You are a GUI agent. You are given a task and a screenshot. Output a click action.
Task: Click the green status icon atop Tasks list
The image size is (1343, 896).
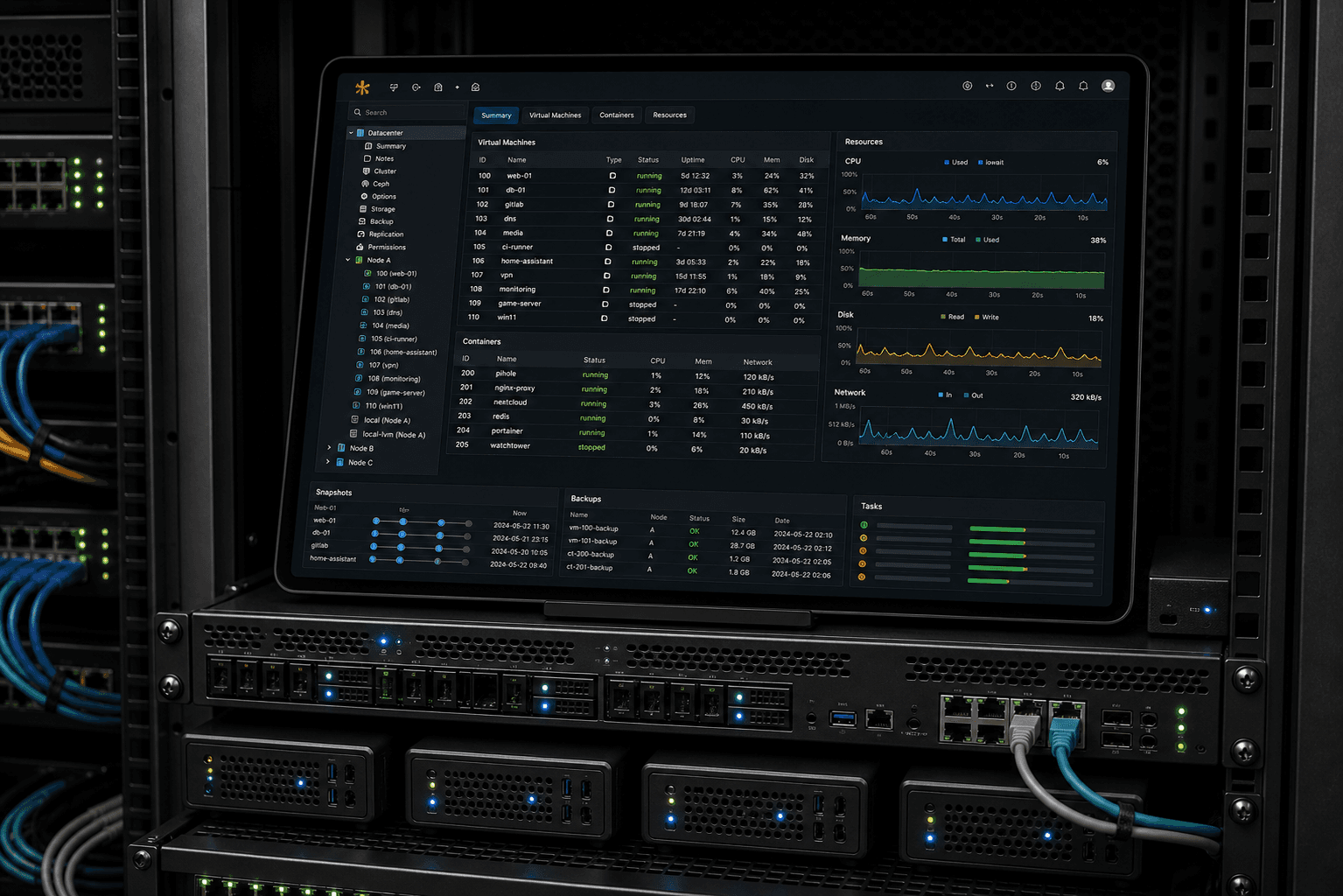click(864, 525)
